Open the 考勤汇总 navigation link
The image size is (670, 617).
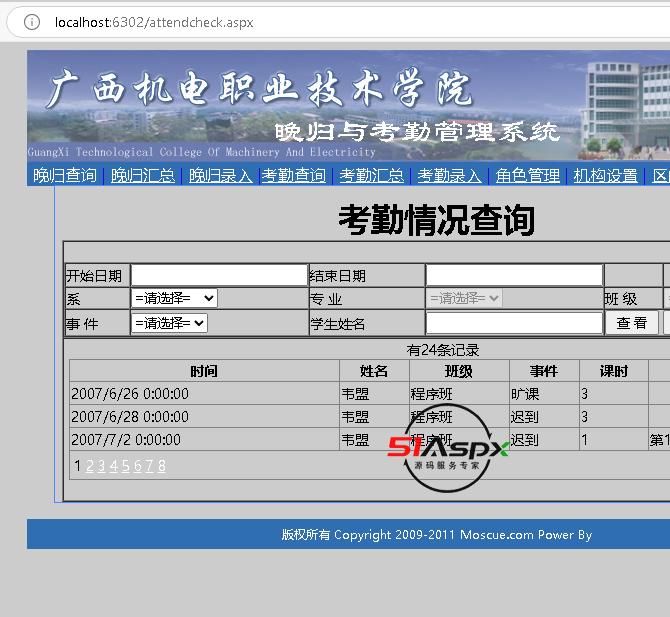pos(372,176)
